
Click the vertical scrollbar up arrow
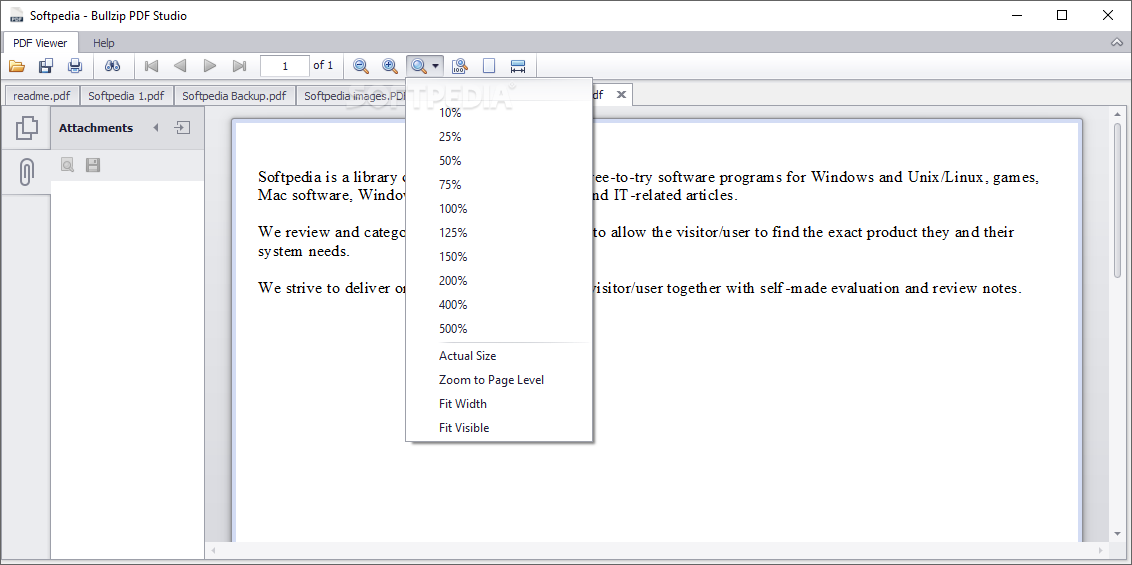pyautogui.click(x=1118, y=114)
